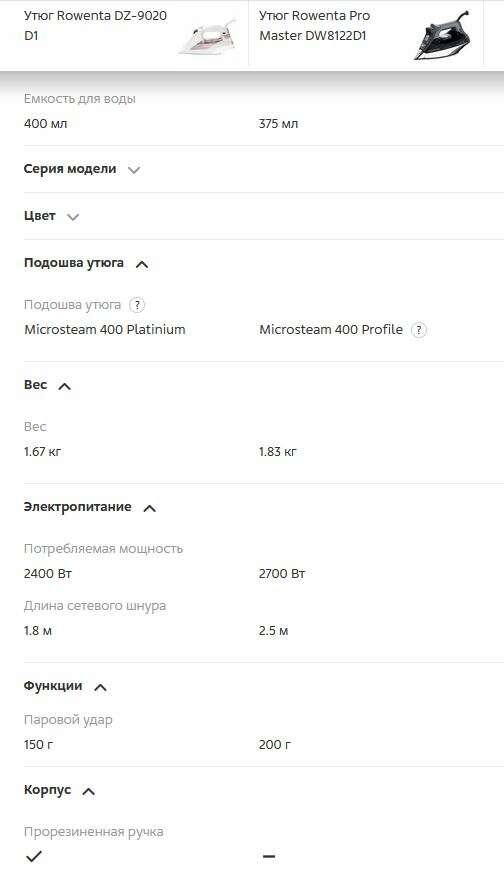Open Утюг Rowenta DZ-9020 D1 product link
The image size is (504, 890).
(x=95, y=26)
